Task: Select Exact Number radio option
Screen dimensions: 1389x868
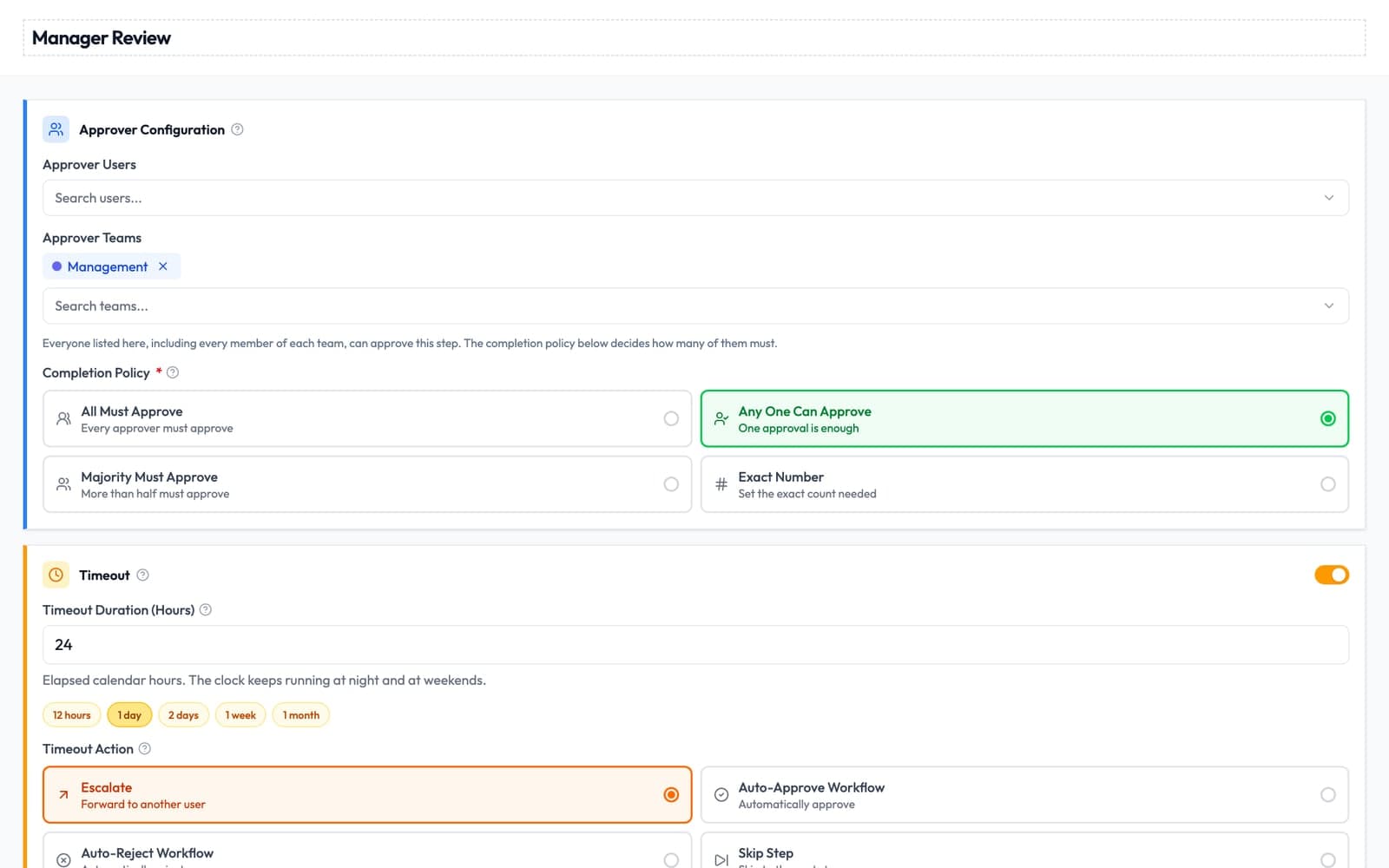Action: [1328, 484]
